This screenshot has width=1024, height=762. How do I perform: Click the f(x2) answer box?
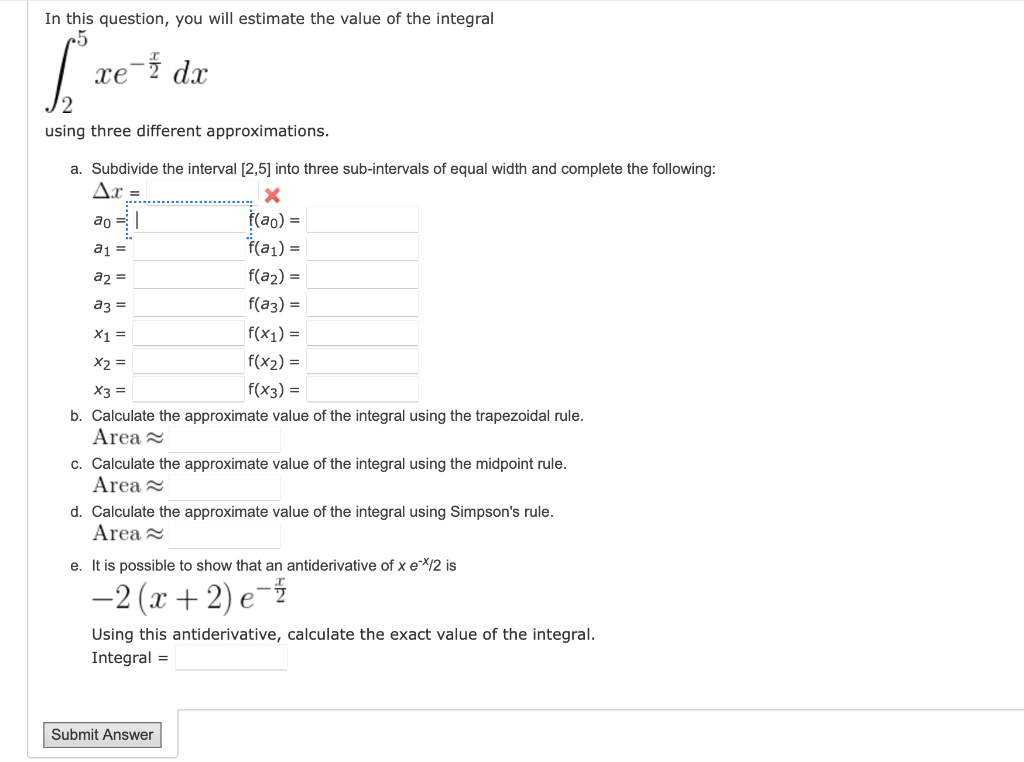click(x=361, y=360)
